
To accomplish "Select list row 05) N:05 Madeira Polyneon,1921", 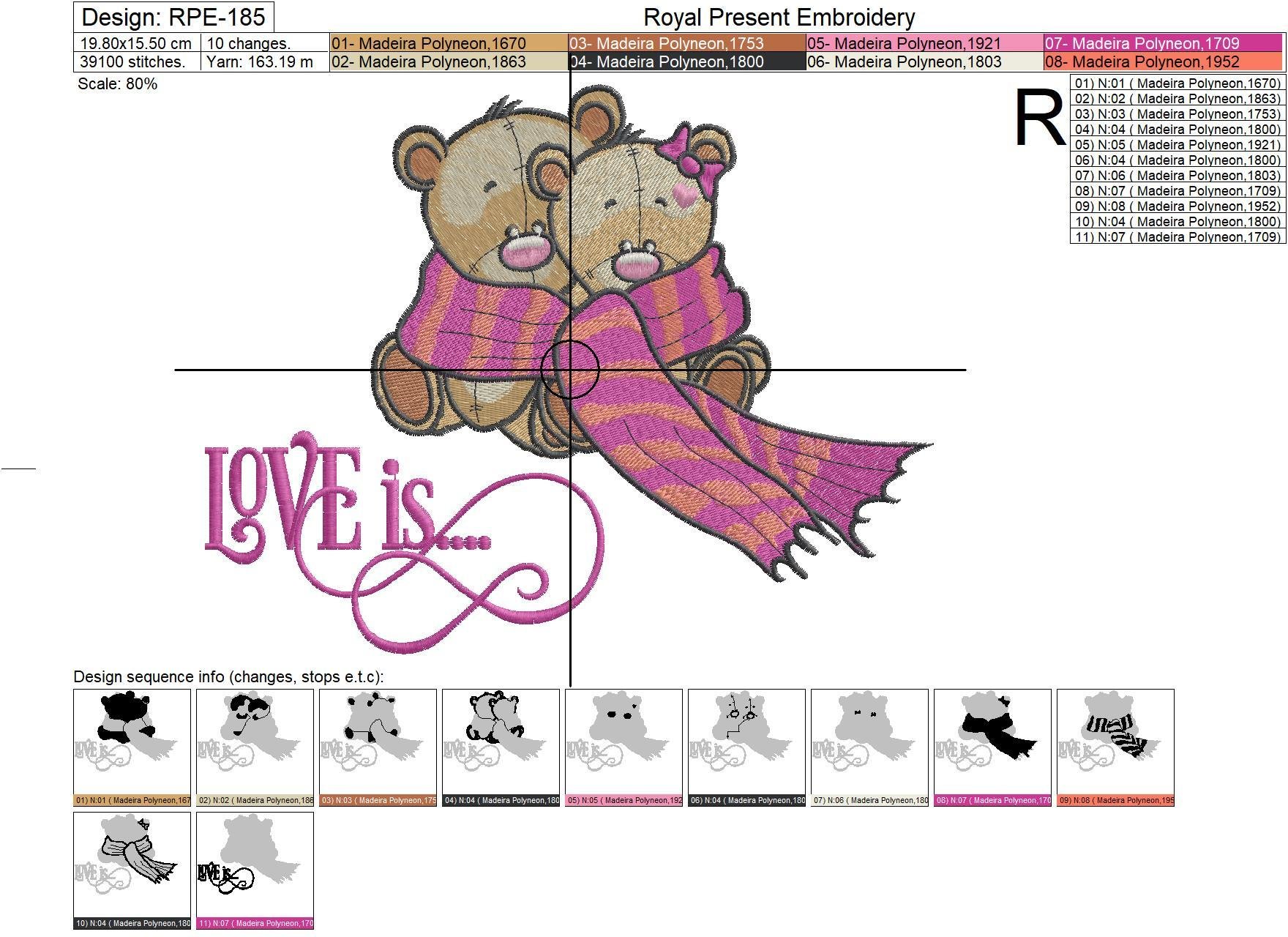I will pyautogui.click(x=1178, y=145).
